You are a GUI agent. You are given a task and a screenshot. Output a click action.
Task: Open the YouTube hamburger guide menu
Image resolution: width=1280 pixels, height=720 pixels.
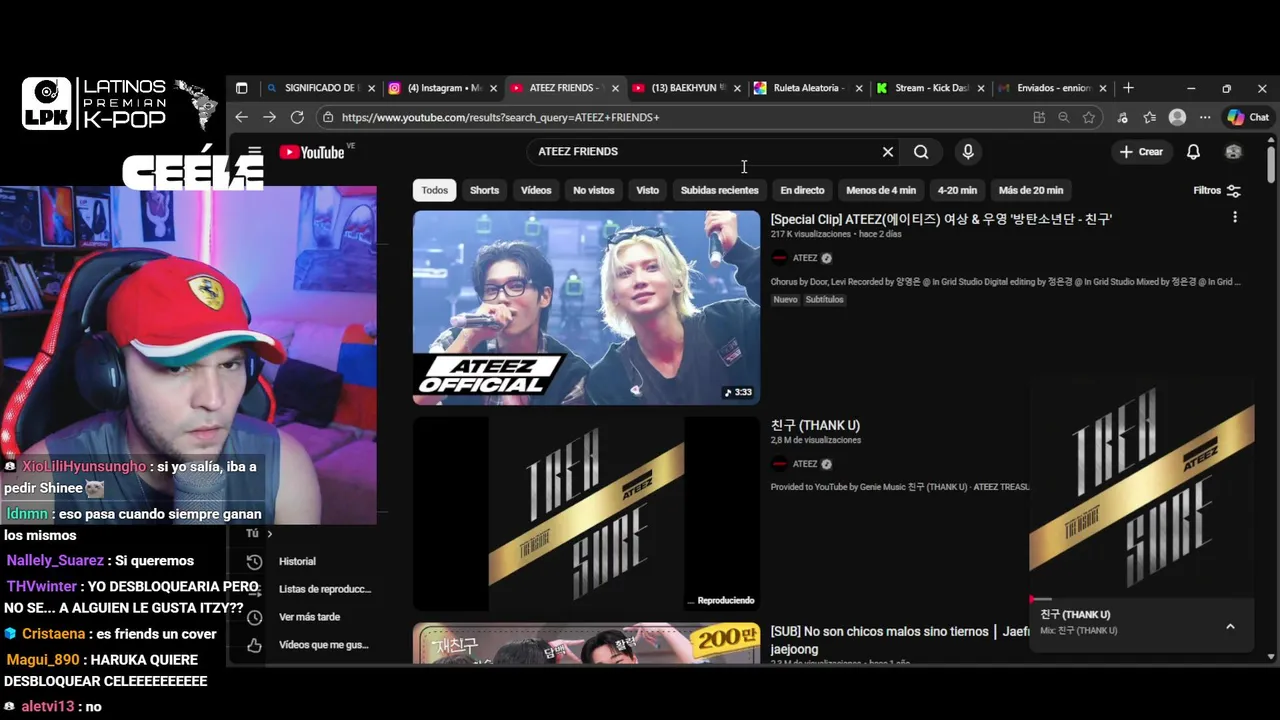point(254,152)
